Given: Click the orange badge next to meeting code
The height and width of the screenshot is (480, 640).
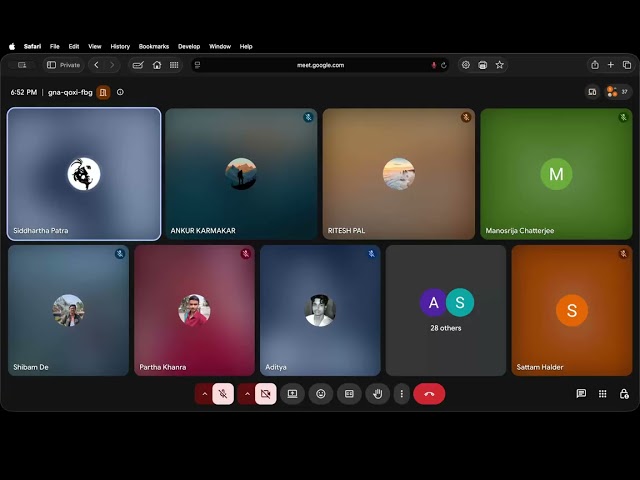Looking at the screenshot, I should [x=103, y=92].
